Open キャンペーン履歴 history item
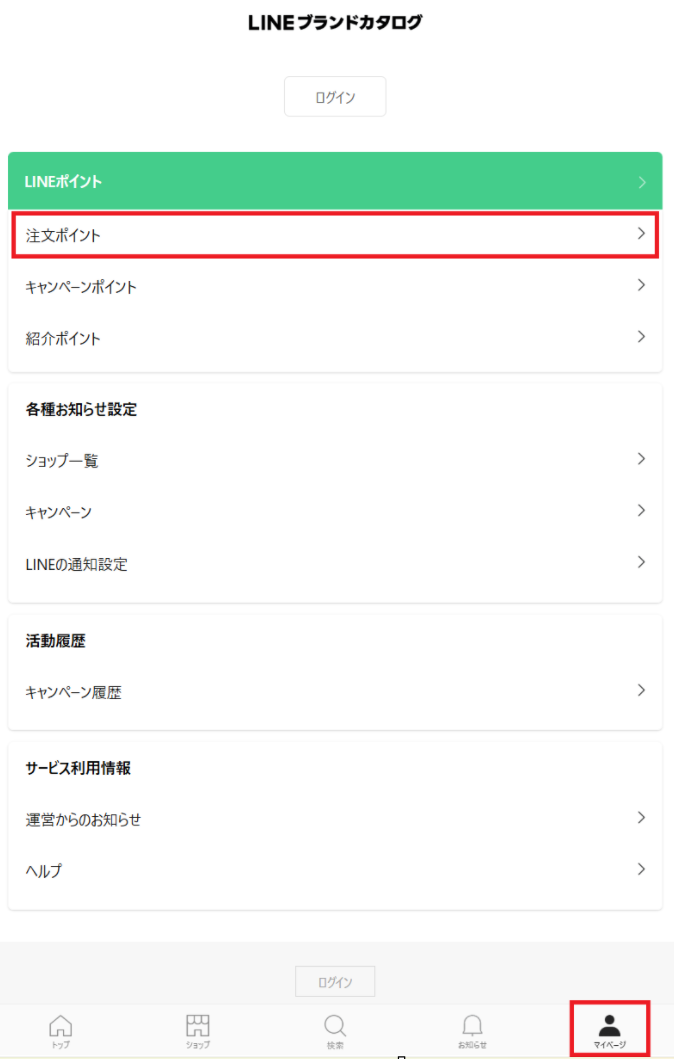 tap(74, 692)
